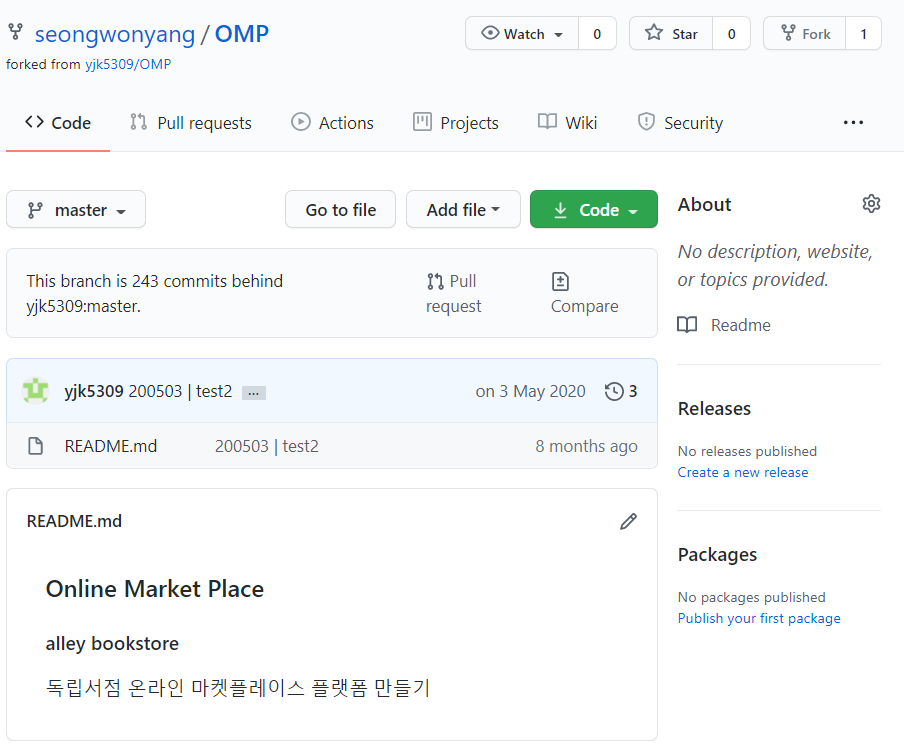Edit repository details with the gear icon
The width and height of the screenshot is (904, 748).
871,204
